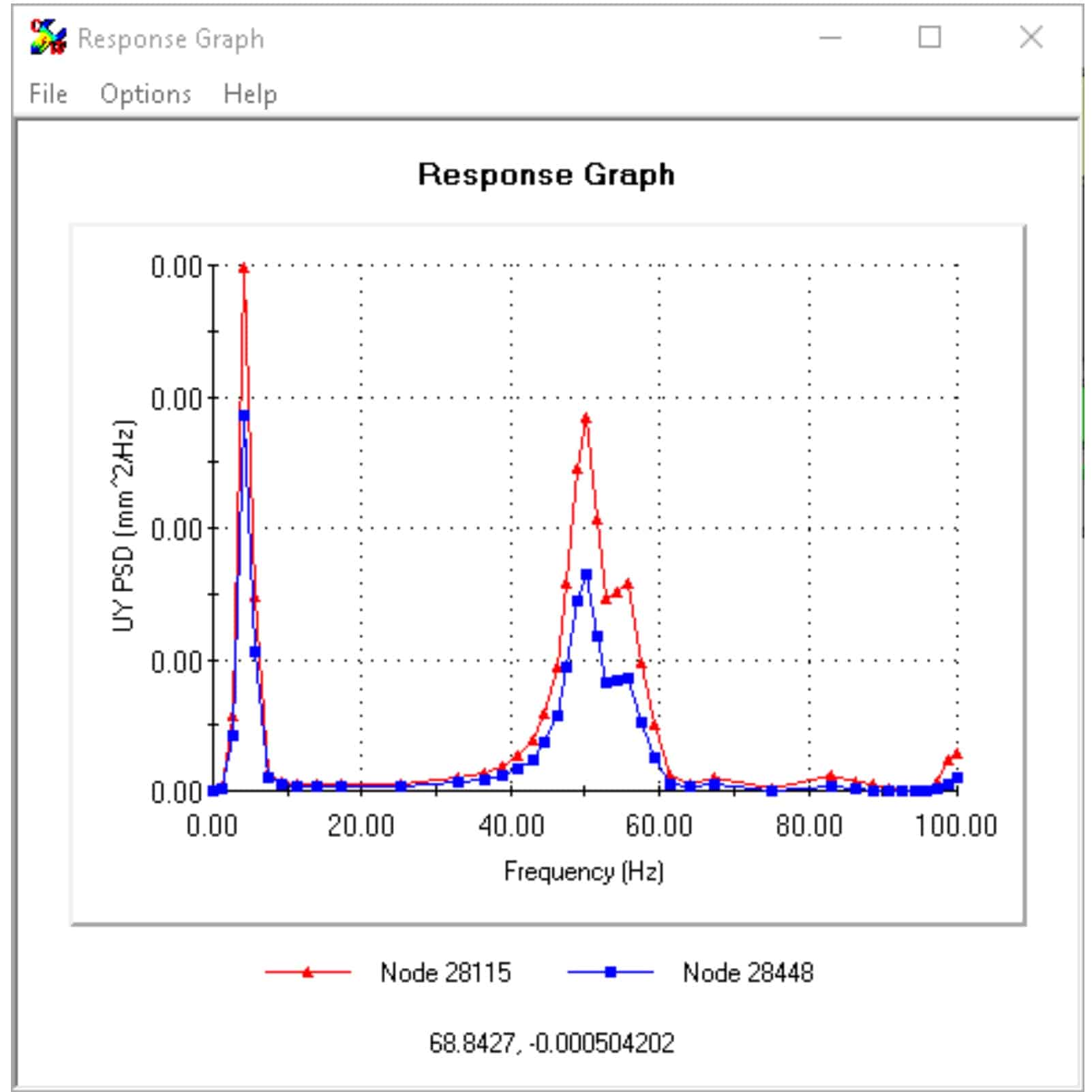
Task: Close the Response Graph window
Action: click(x=1031, y=37)
